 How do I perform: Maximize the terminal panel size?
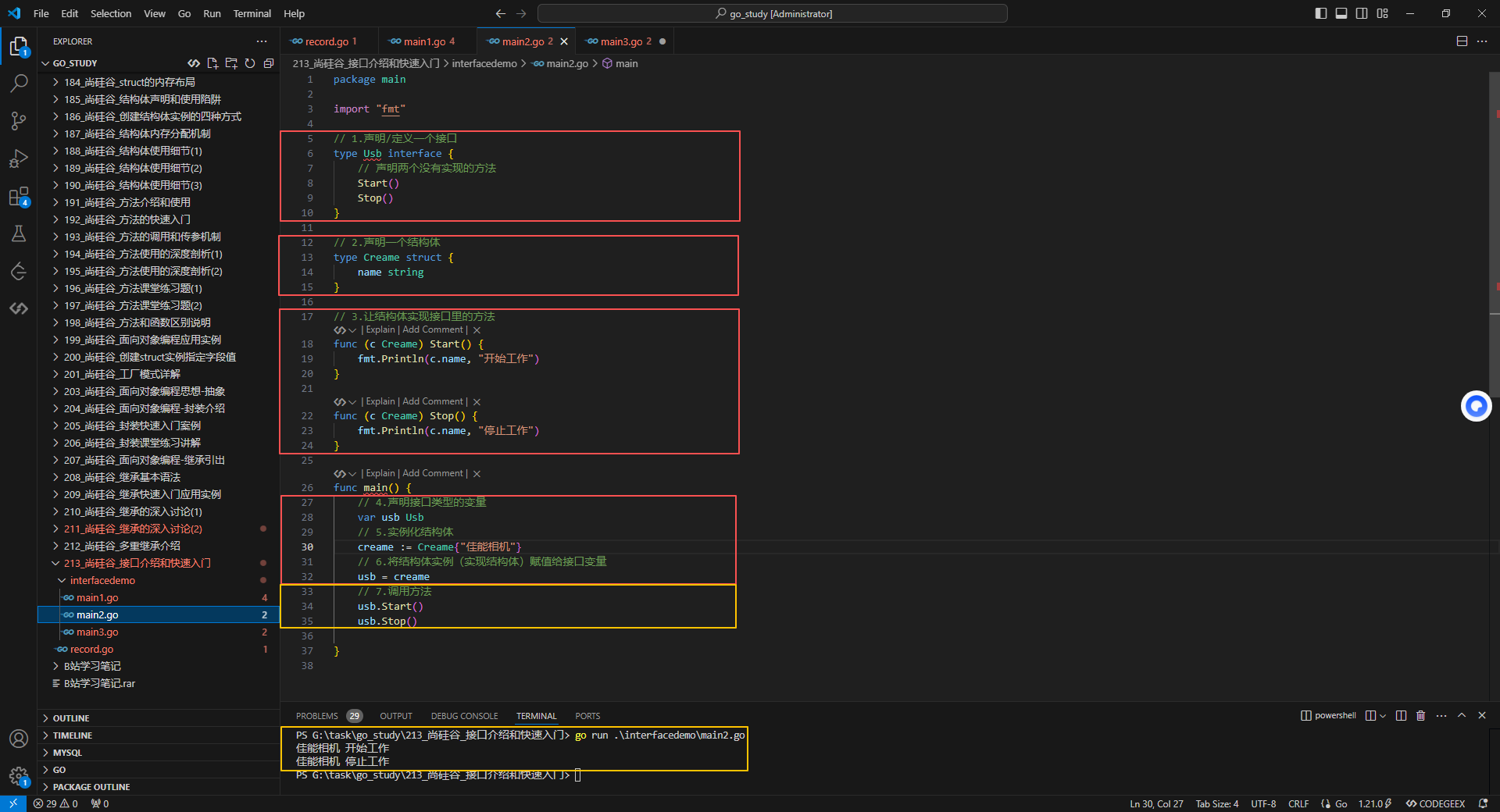pos(1462,715)
